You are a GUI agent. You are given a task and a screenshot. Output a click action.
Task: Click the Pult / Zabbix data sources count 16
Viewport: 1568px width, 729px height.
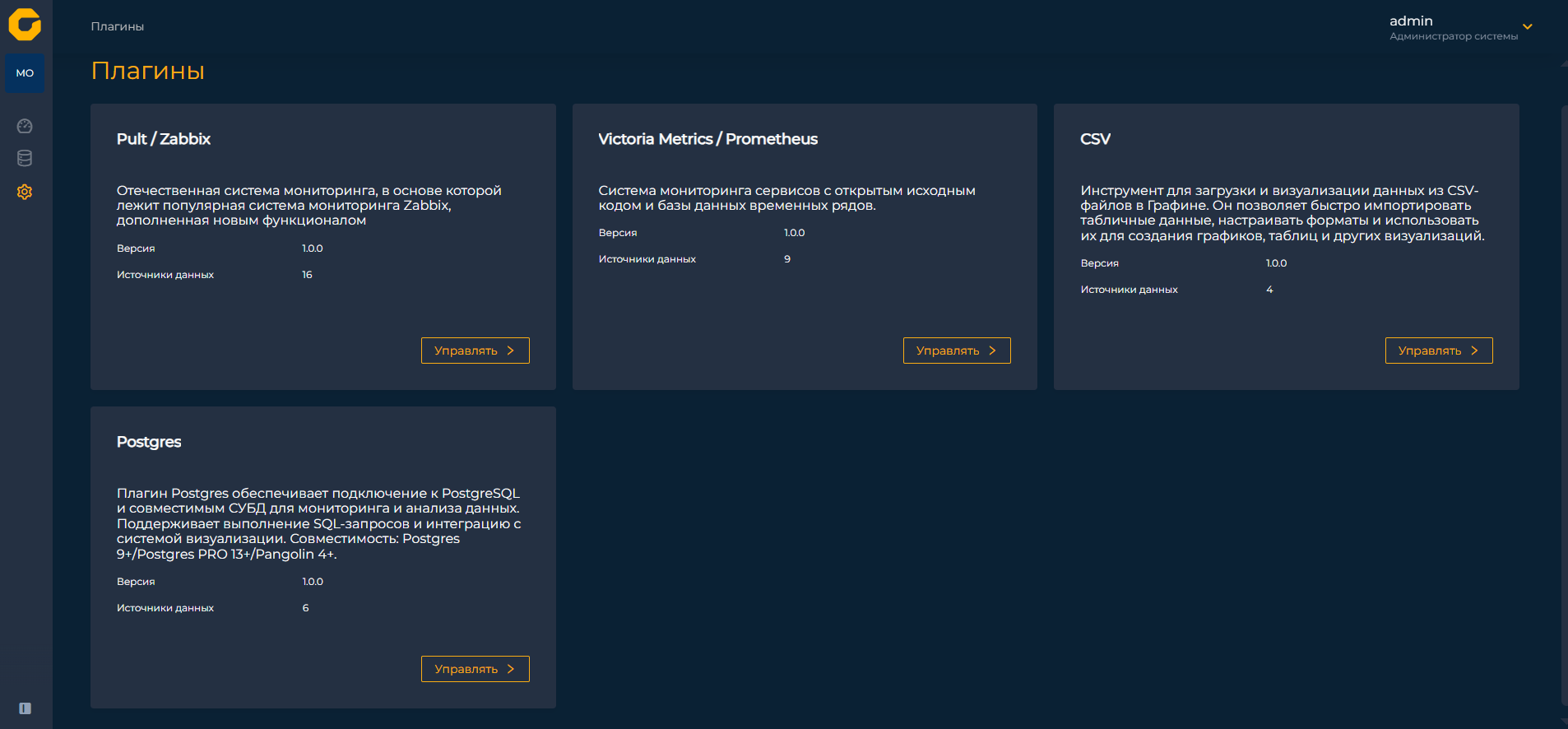pyautogui.click(x=307, y=275)
